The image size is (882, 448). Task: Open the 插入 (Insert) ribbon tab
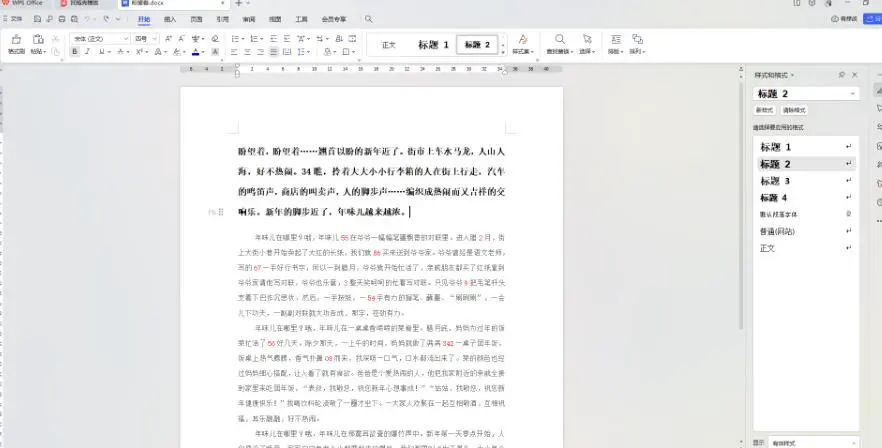tap(170, 19)
